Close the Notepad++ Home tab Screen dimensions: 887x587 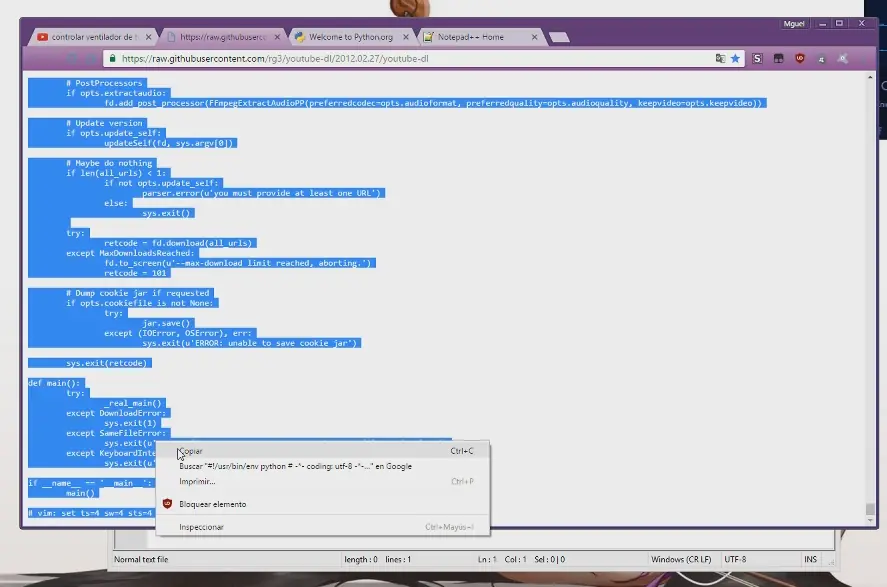[535, 37]
